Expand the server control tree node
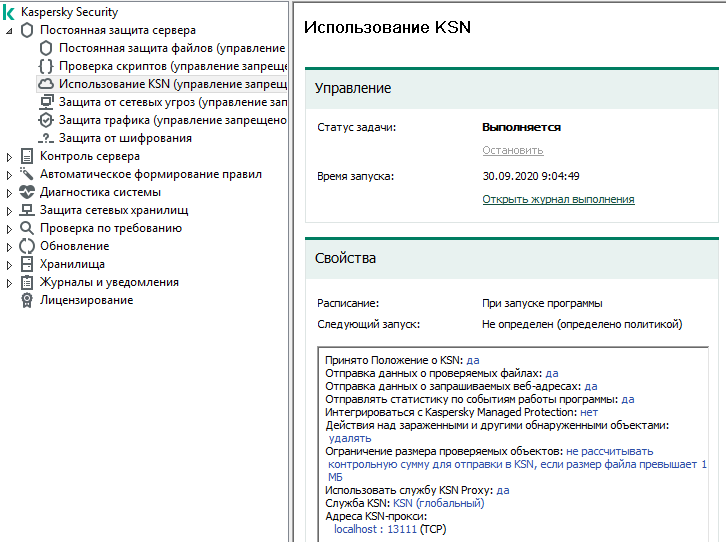This screenshot has width=726, height=542. tap(10, 157)
